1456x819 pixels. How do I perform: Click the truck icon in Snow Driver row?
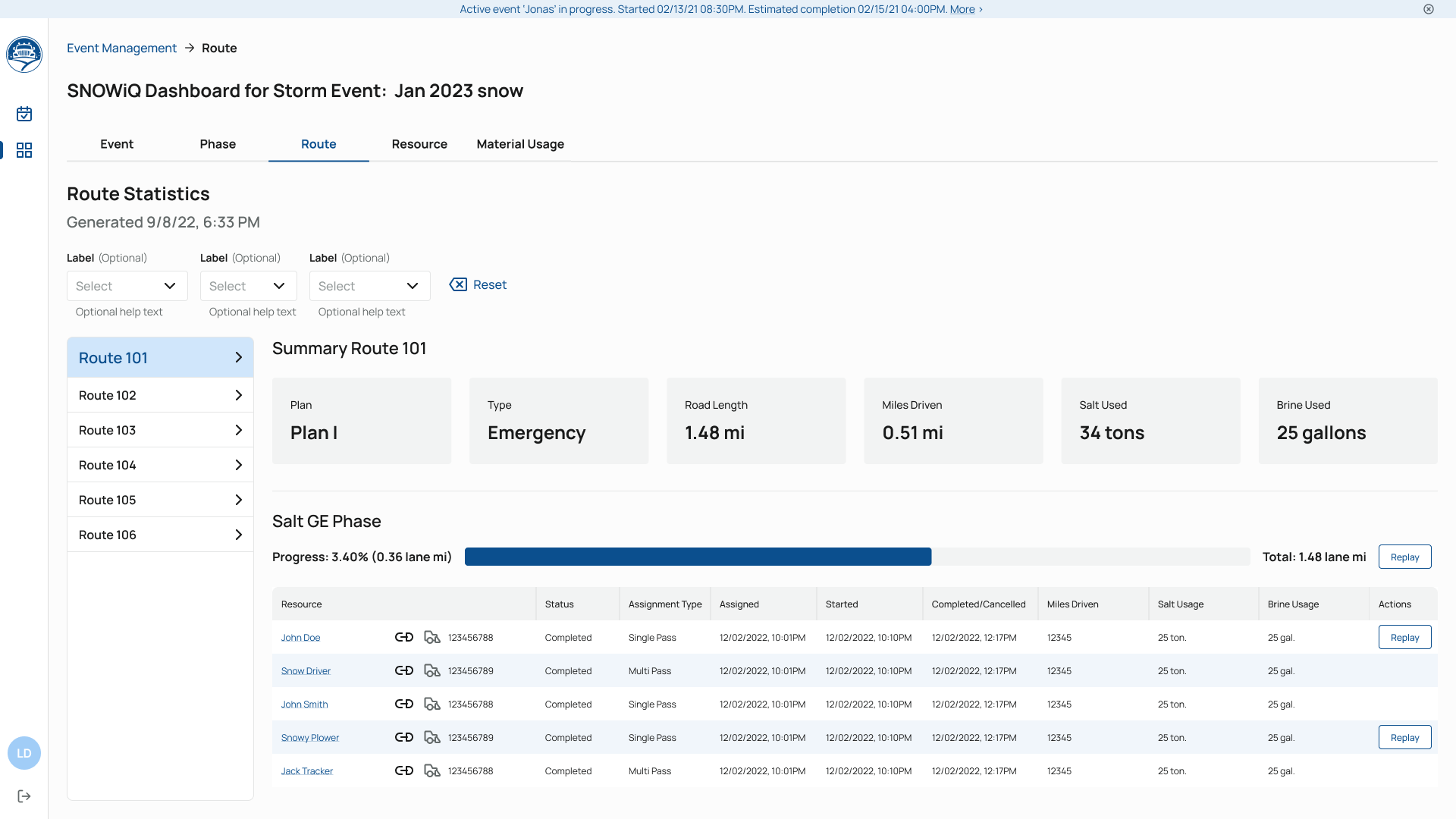[432, 671]
